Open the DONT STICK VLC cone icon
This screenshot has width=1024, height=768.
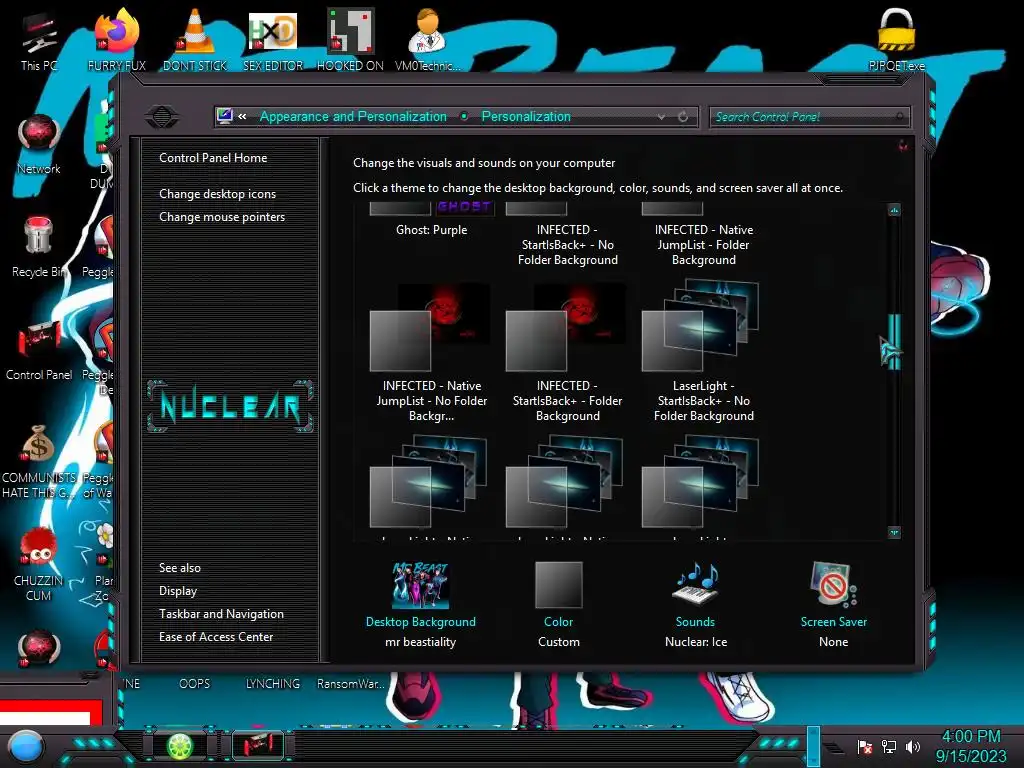coord(195,39)
